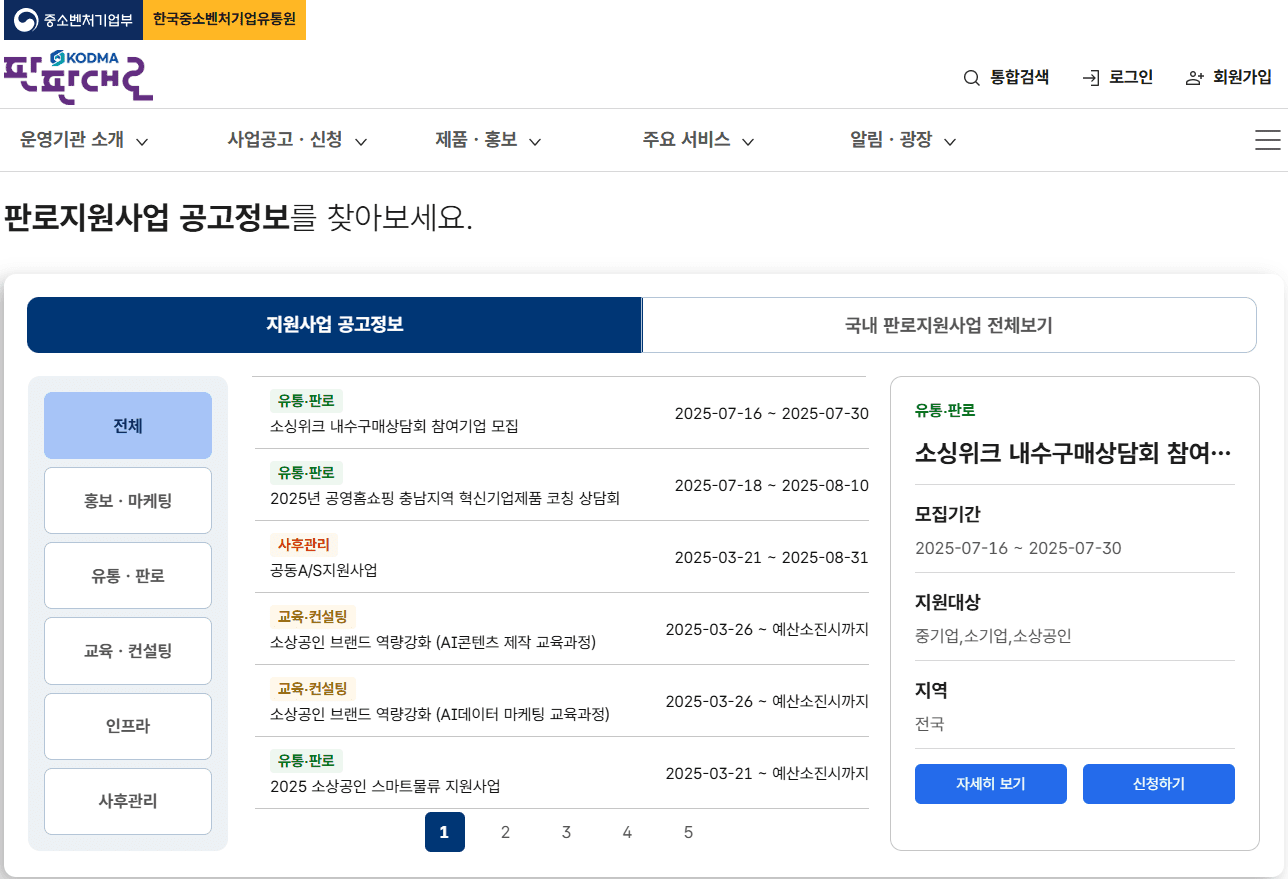The height and width of the screenshot is (879, 1288).
Task: Go to page 1 of listings
Action: (x=445, y=832)
